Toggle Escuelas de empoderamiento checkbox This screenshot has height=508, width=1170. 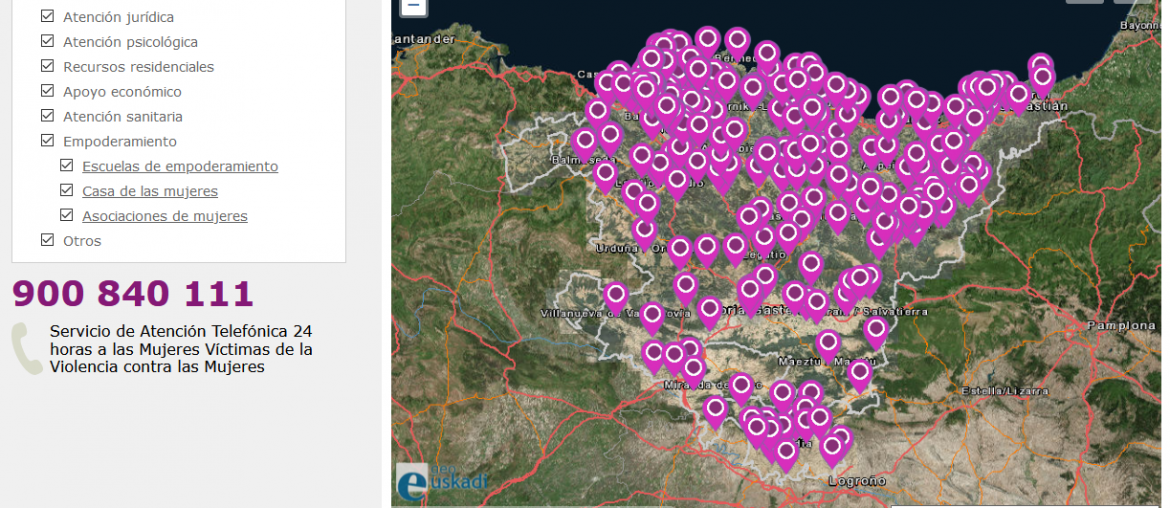pyautogui.click(x=66, y=166)
